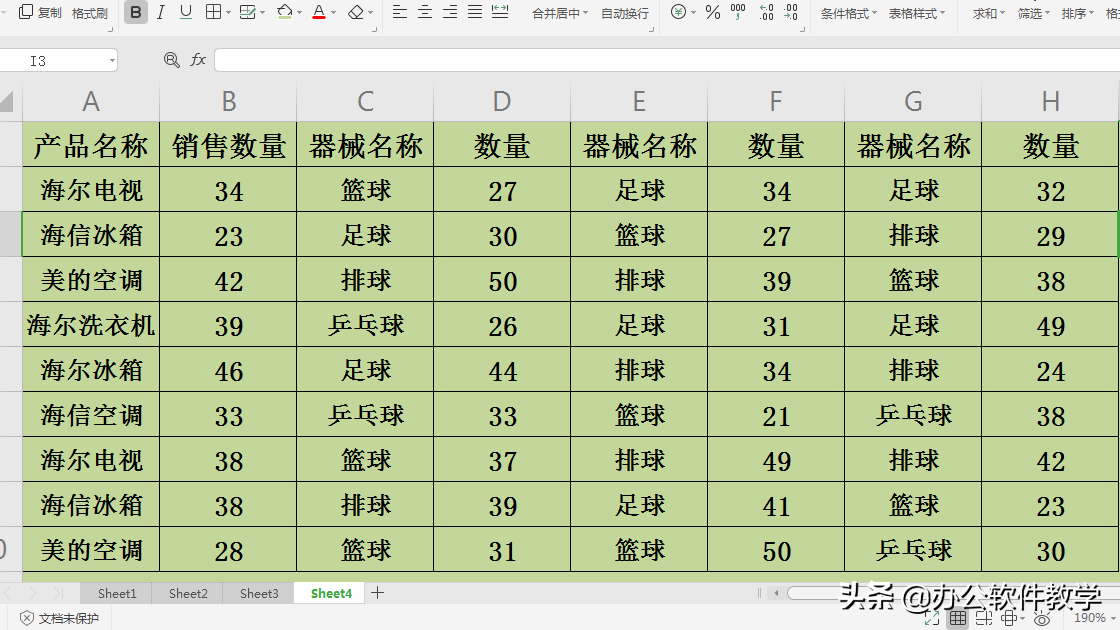Open Name Box dropdown arrow
1120x630 pixels.
112,61
